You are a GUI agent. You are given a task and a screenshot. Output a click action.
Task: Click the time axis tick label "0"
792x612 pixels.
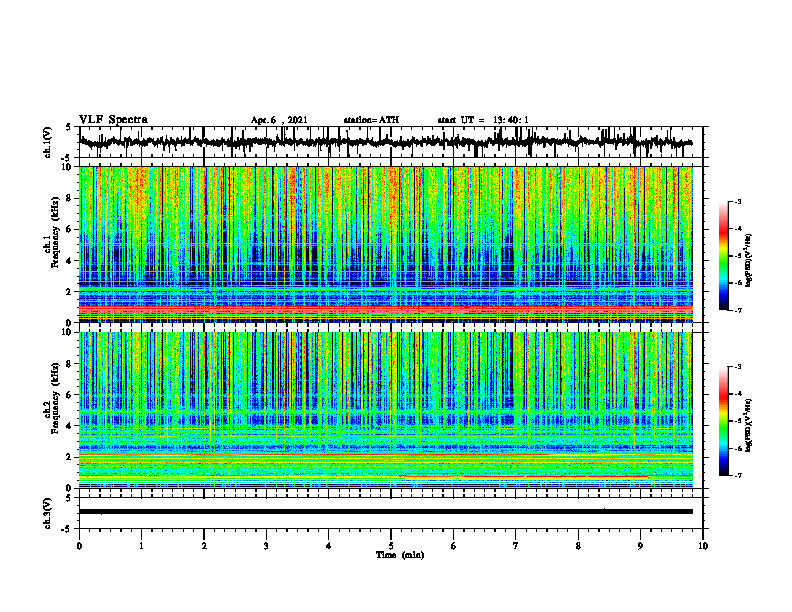pyautogui.click(x=79, y=546)
